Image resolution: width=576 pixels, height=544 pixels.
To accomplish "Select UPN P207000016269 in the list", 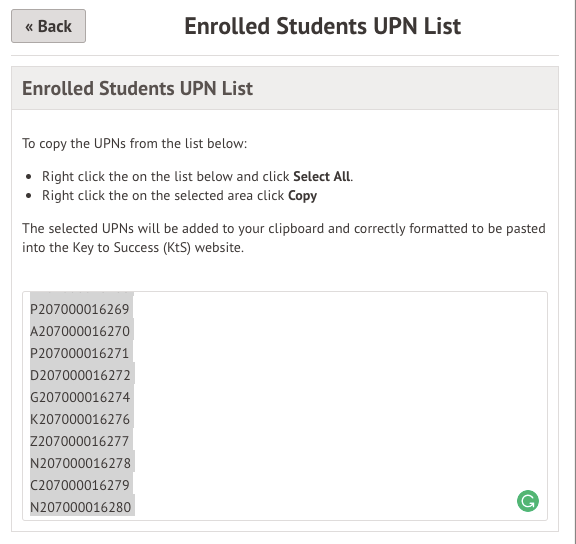I will coord(80,309).
